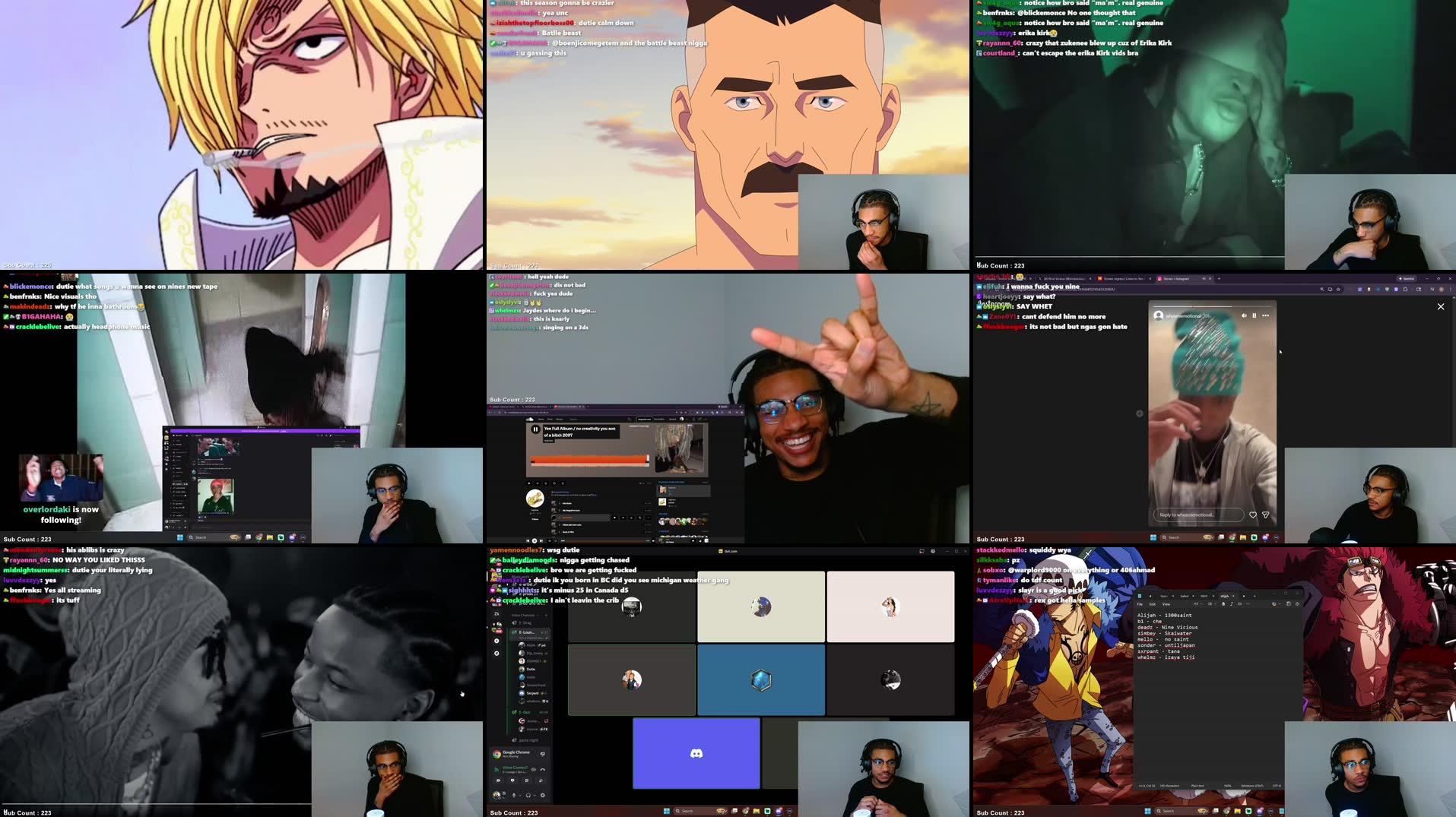Bookmark the Instagram page with the star icon
The image size is (1456, 817).
[1338, 290]
